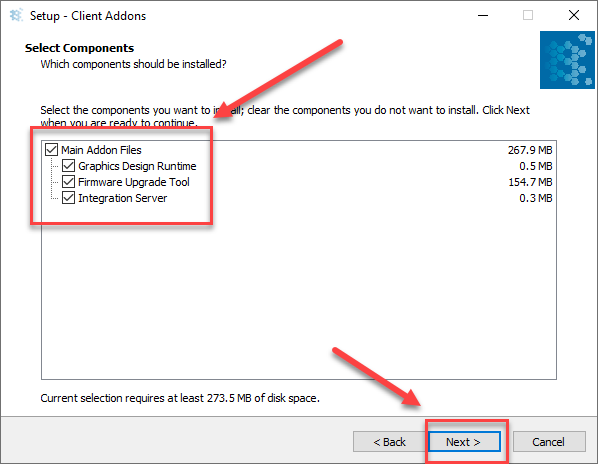Viewport: 598px width, 464px height.
Task: Select the Integration Server label
Action: click(122, 198)
